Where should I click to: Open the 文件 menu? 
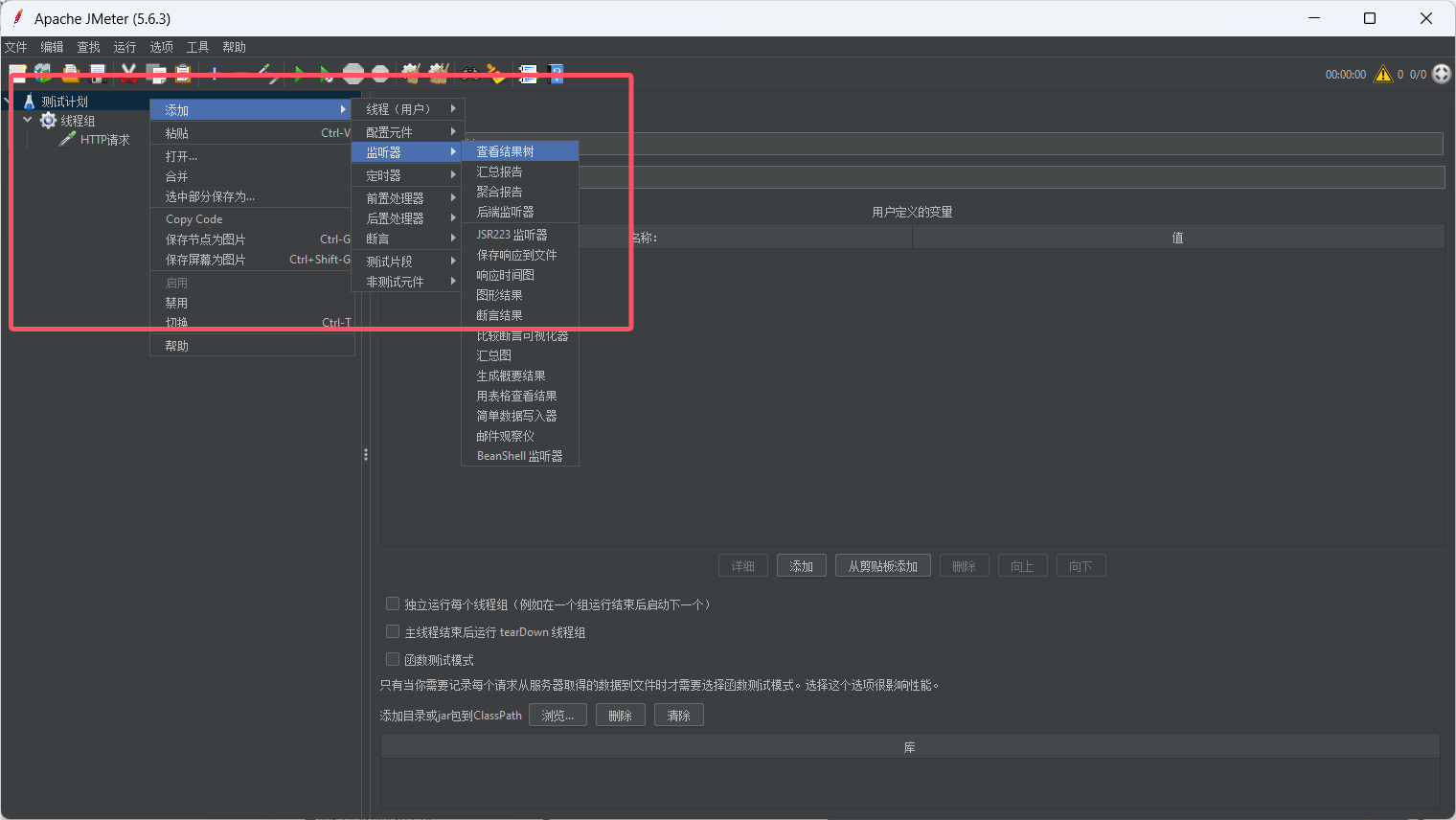(15, 47)
